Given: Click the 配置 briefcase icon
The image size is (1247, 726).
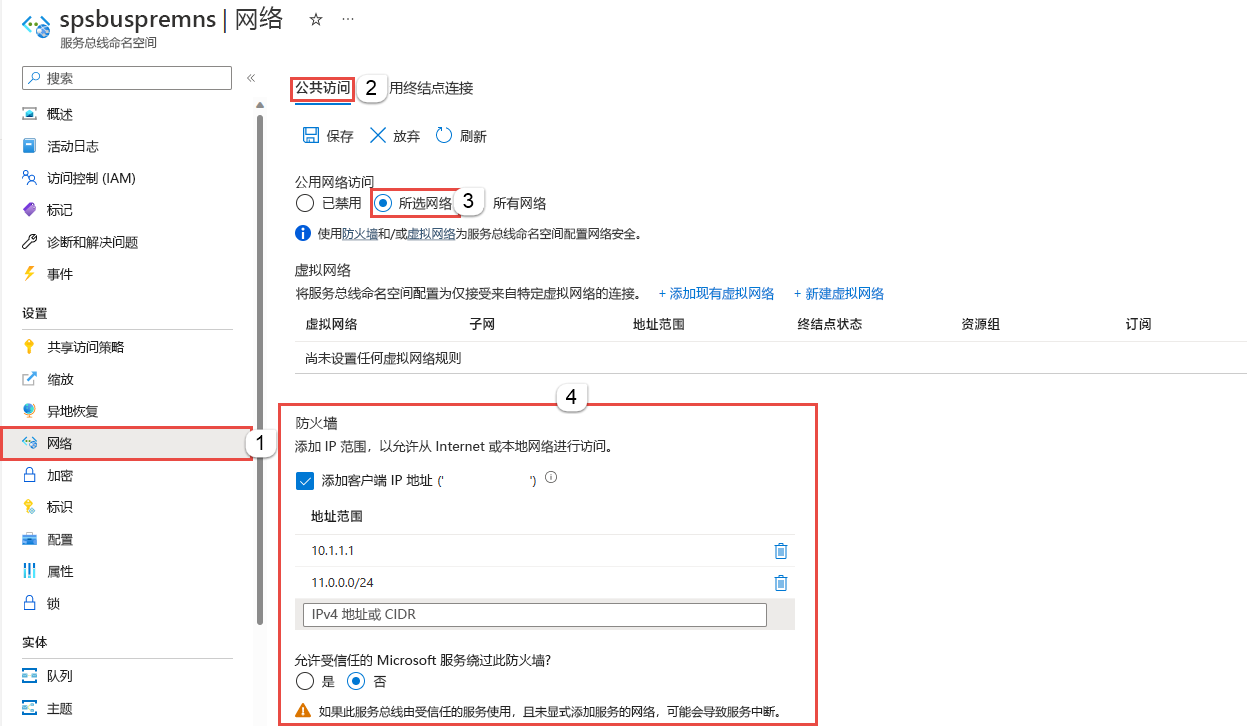Looking at the screenshot, I should point(29,539).
